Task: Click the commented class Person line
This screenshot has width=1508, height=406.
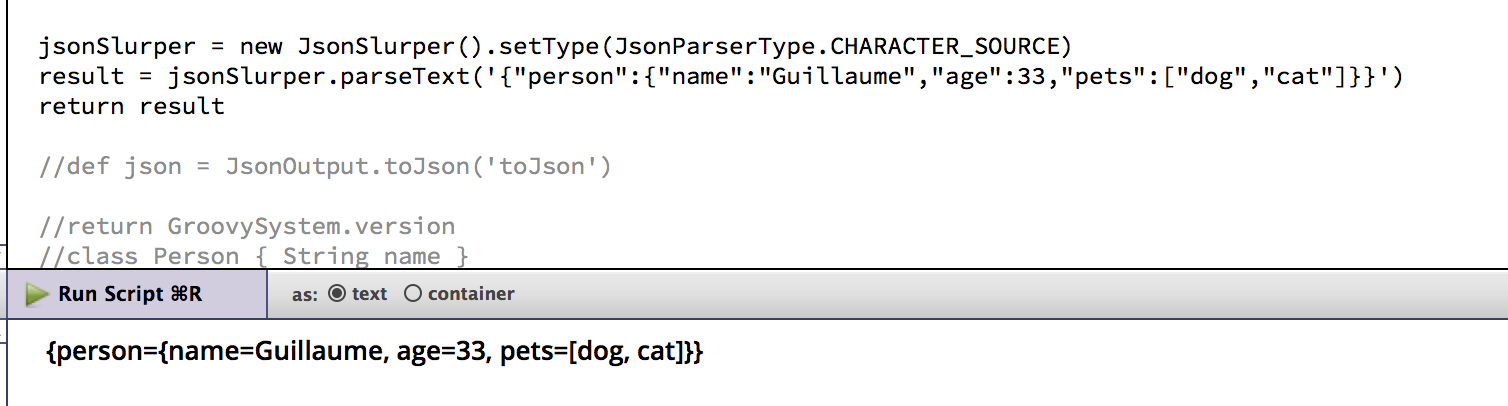Action: click(x=254, y=256)
